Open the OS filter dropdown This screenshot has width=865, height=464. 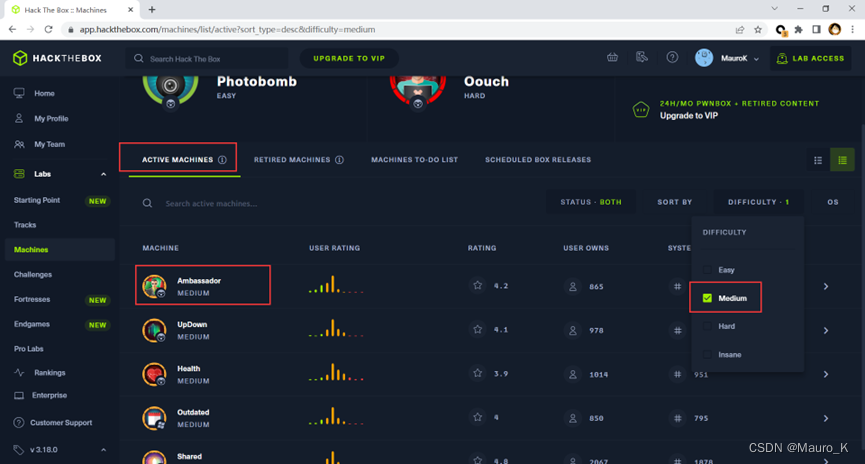833,202
